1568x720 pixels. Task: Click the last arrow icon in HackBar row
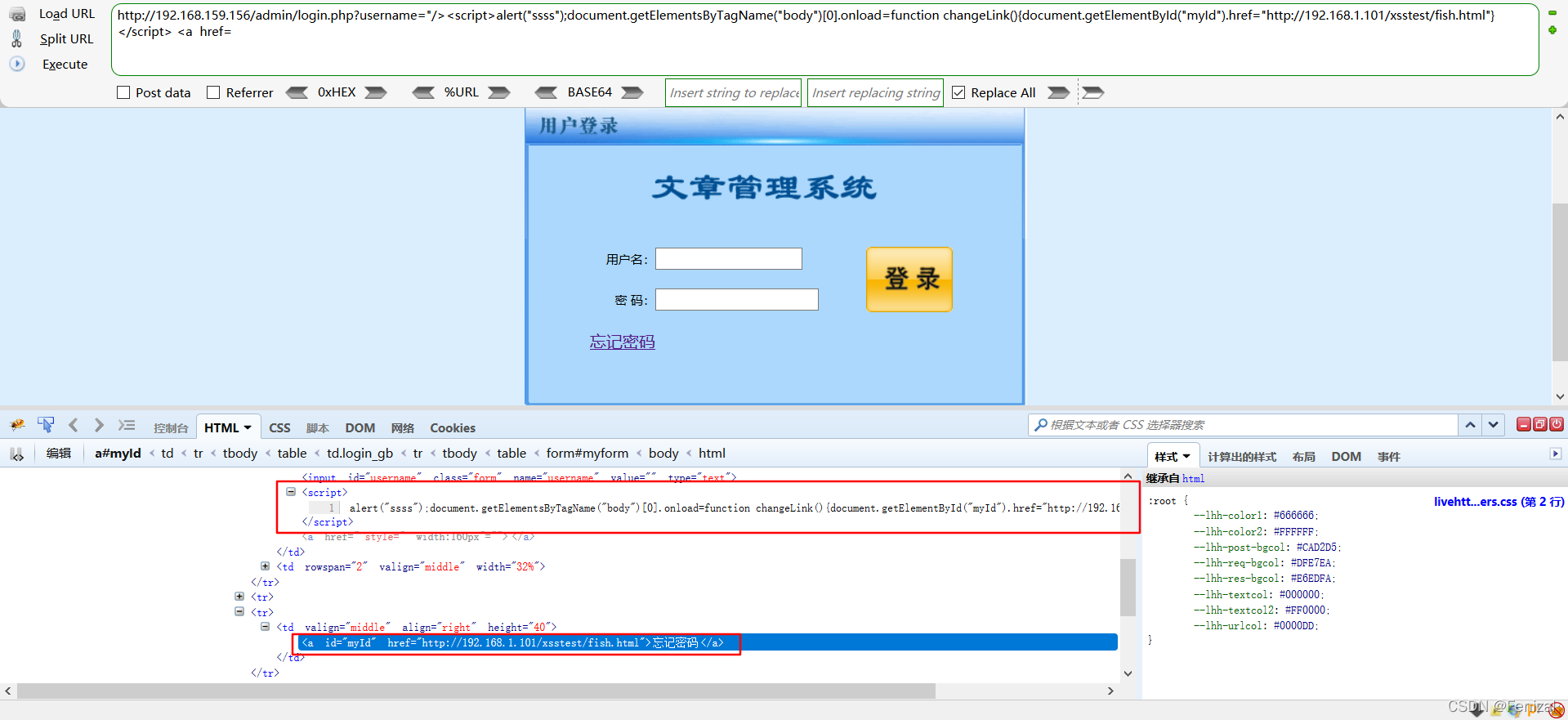click(x=1093, y=92)
